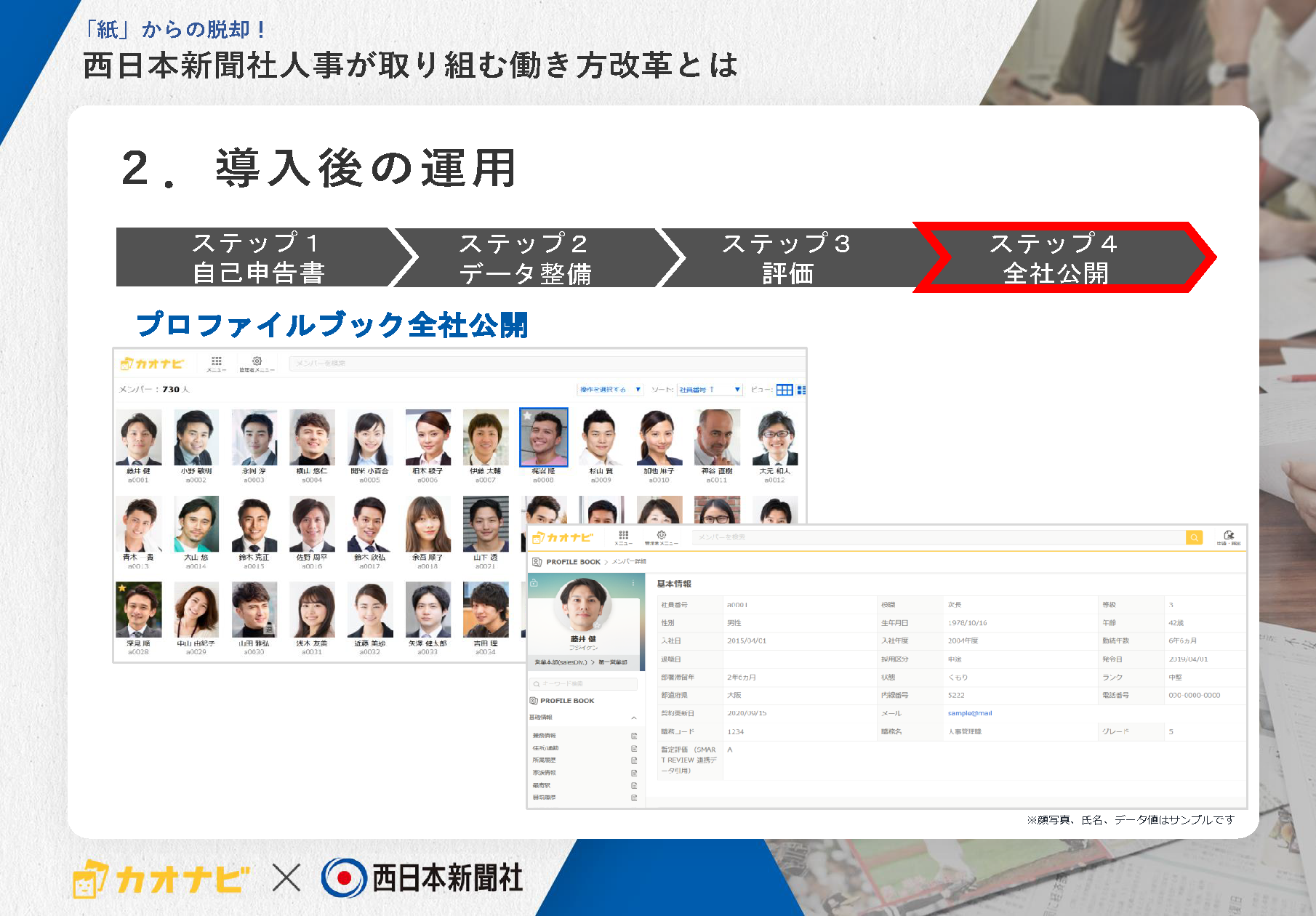
Task: Open 伊藤 太輔 a0007 photo thumbnail
Action: coord(486,437)
